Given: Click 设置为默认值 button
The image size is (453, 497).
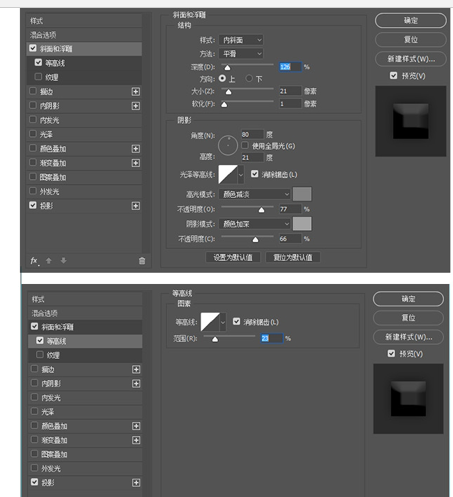Looking at the screenshot, I should point(233,257).
